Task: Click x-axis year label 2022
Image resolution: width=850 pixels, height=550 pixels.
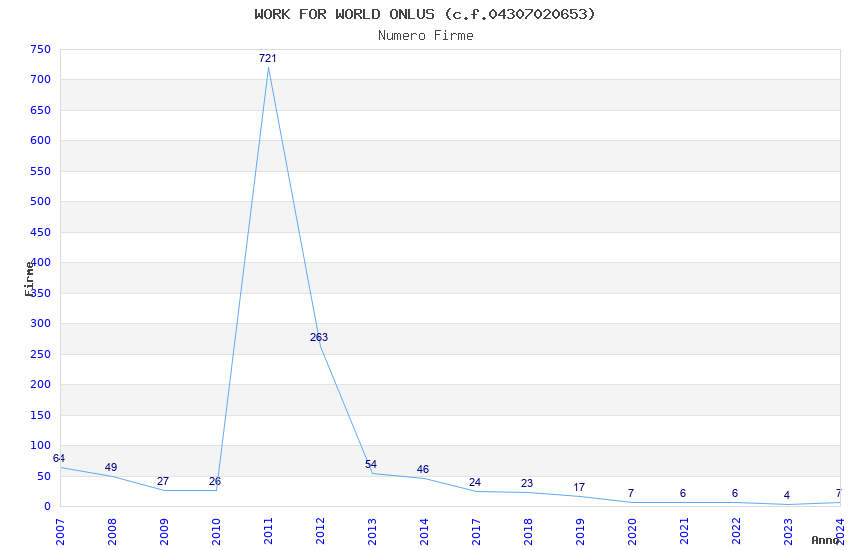Action: tap(736, 532)
